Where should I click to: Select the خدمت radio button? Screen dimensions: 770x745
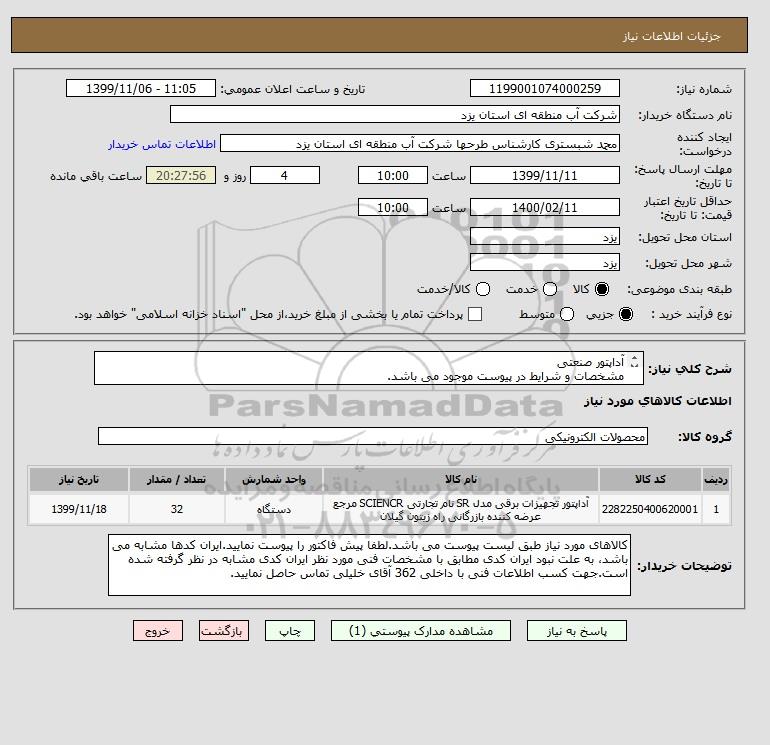coord(550,289)
